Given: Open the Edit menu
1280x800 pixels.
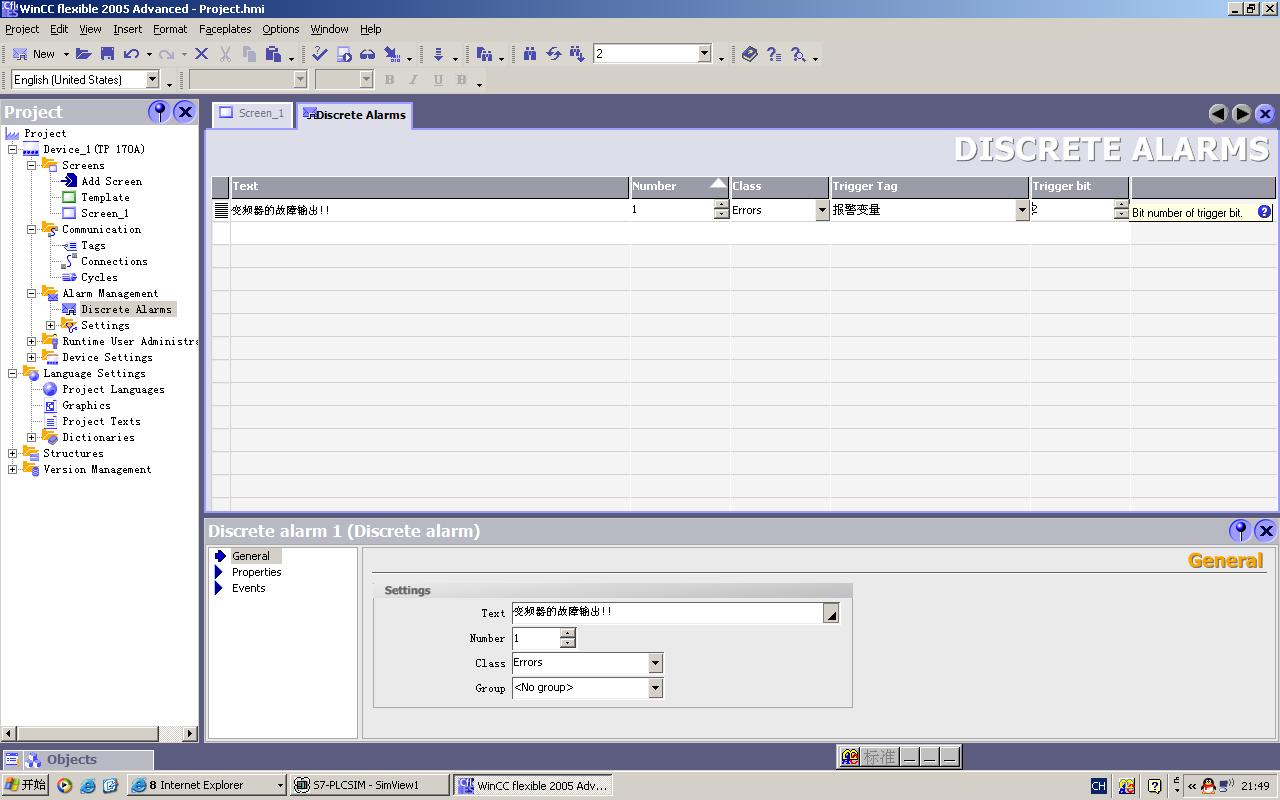Looking at the screenshot, I should point(59,29).
